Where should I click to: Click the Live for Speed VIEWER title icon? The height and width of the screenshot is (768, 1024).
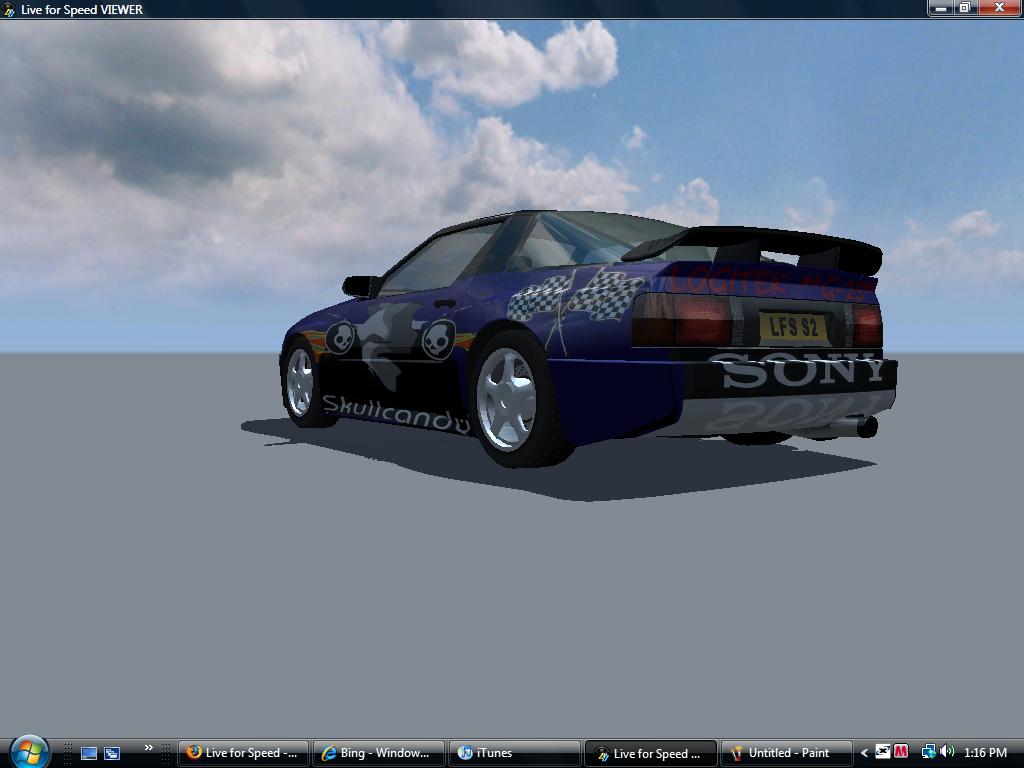click(8, 9)
